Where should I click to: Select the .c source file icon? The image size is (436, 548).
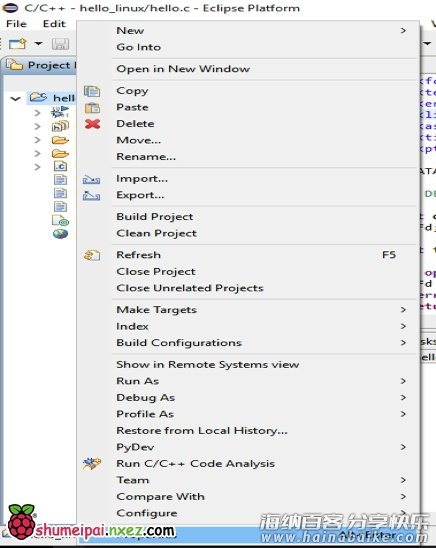(60, 166)
